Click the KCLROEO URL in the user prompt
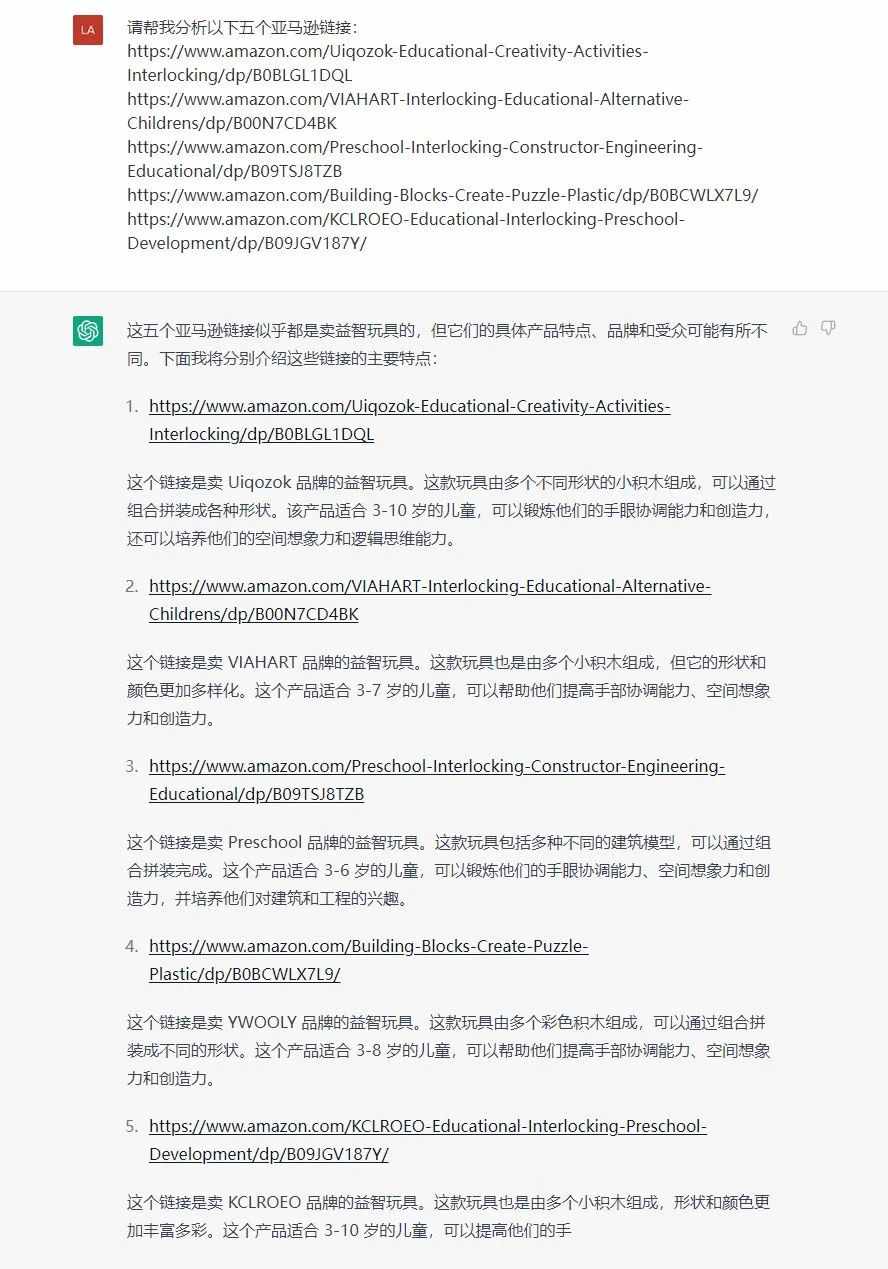Image resolution: width=888 pixels, height=1269 pixels. (406, 231)
